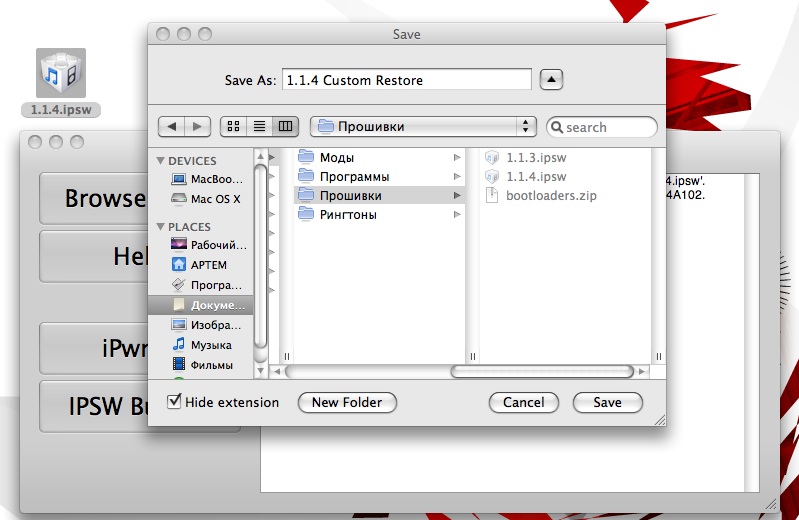Click the Save dialog resize grip

pyautogui.click(x=659, y=420)
